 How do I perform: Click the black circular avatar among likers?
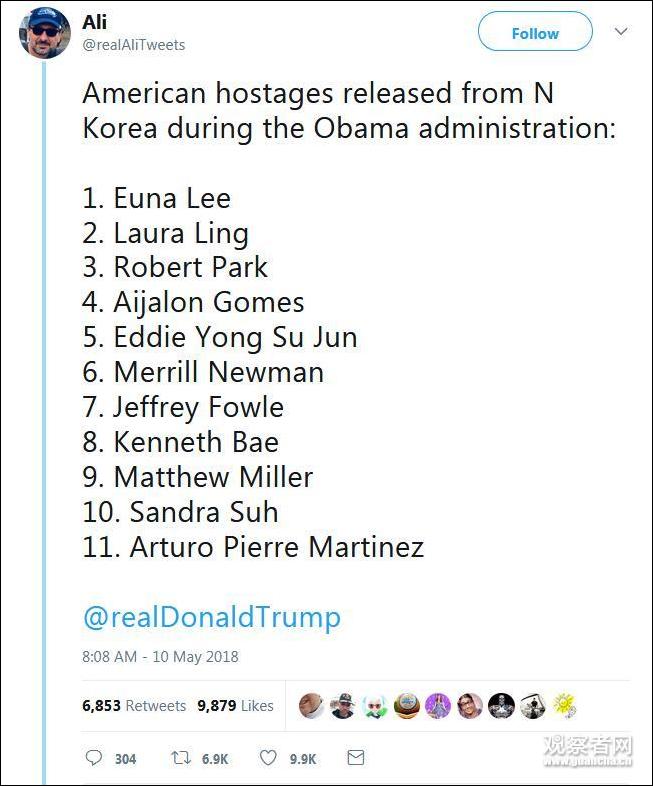click(x=501, y=705)
